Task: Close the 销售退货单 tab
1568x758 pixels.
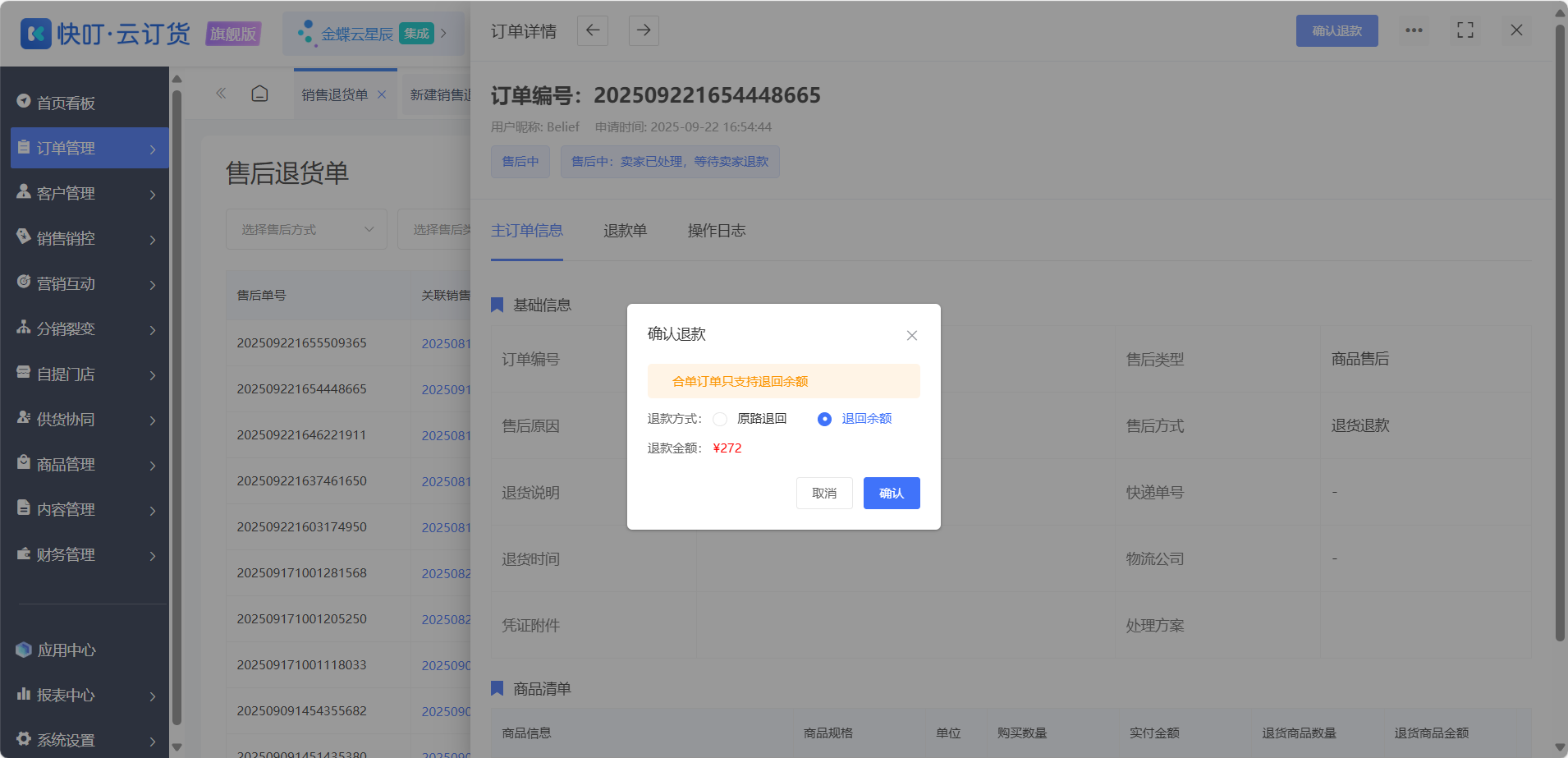Action: 382,94
